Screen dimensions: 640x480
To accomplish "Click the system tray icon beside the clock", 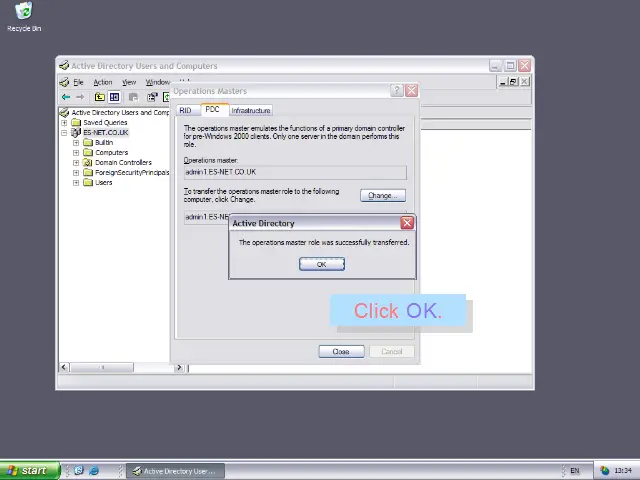I will tap(605, 471).
